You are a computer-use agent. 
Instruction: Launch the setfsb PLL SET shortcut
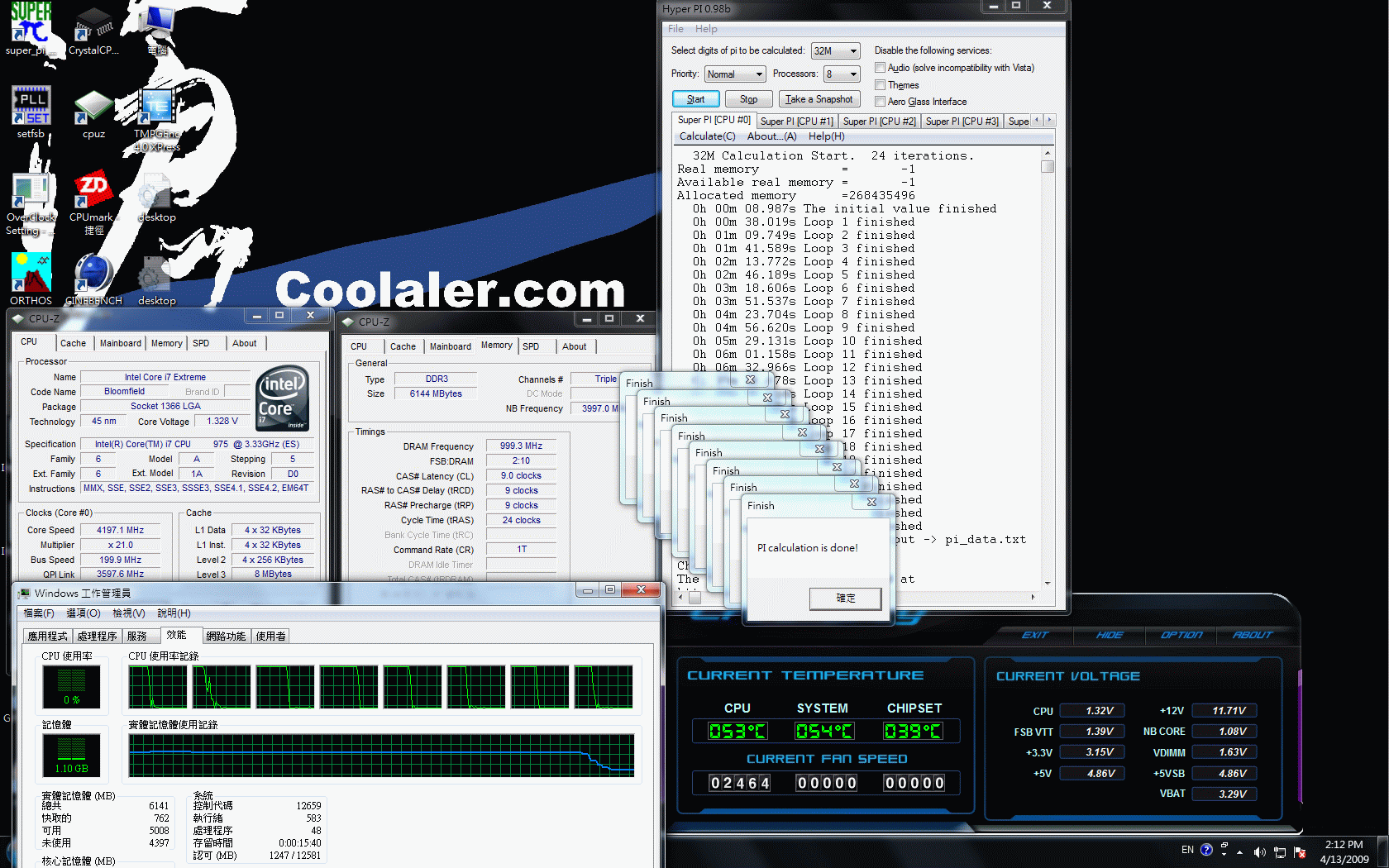pos(31,112)
